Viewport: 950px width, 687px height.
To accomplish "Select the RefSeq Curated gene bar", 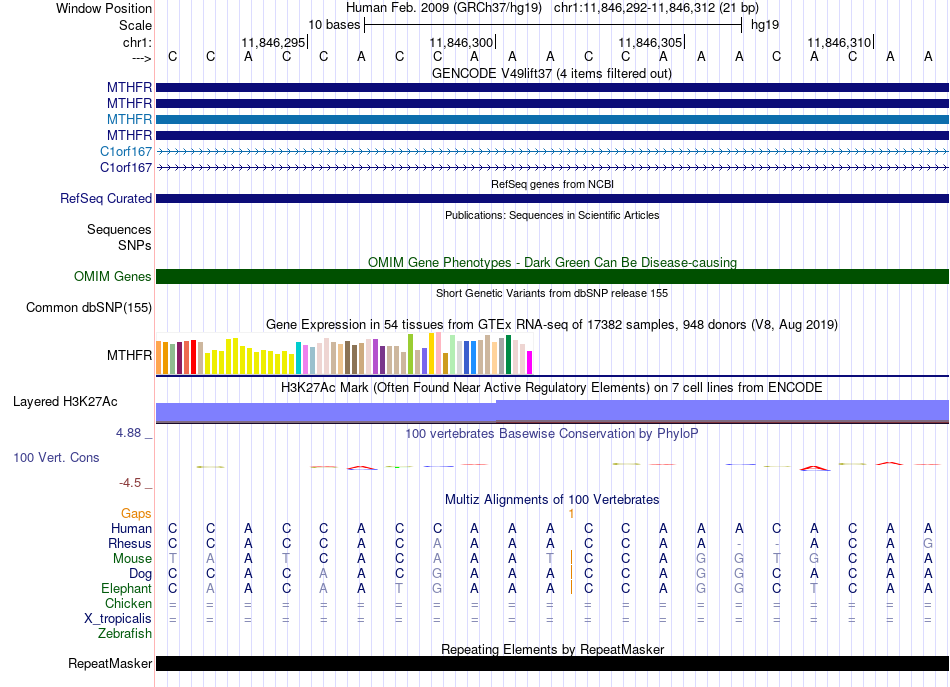I will (552, 199).
